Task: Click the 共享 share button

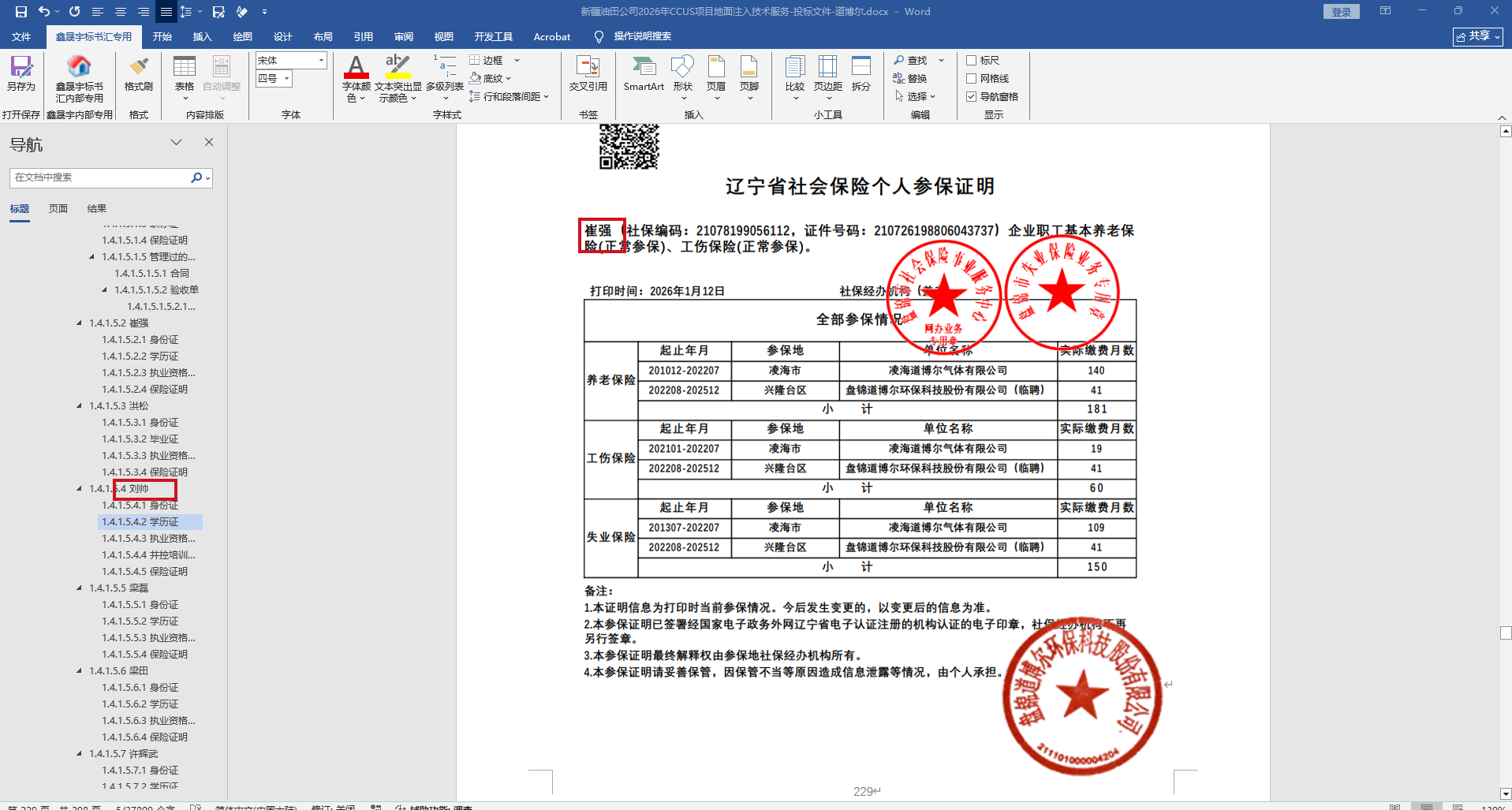Action: (x=1478, y=36)
